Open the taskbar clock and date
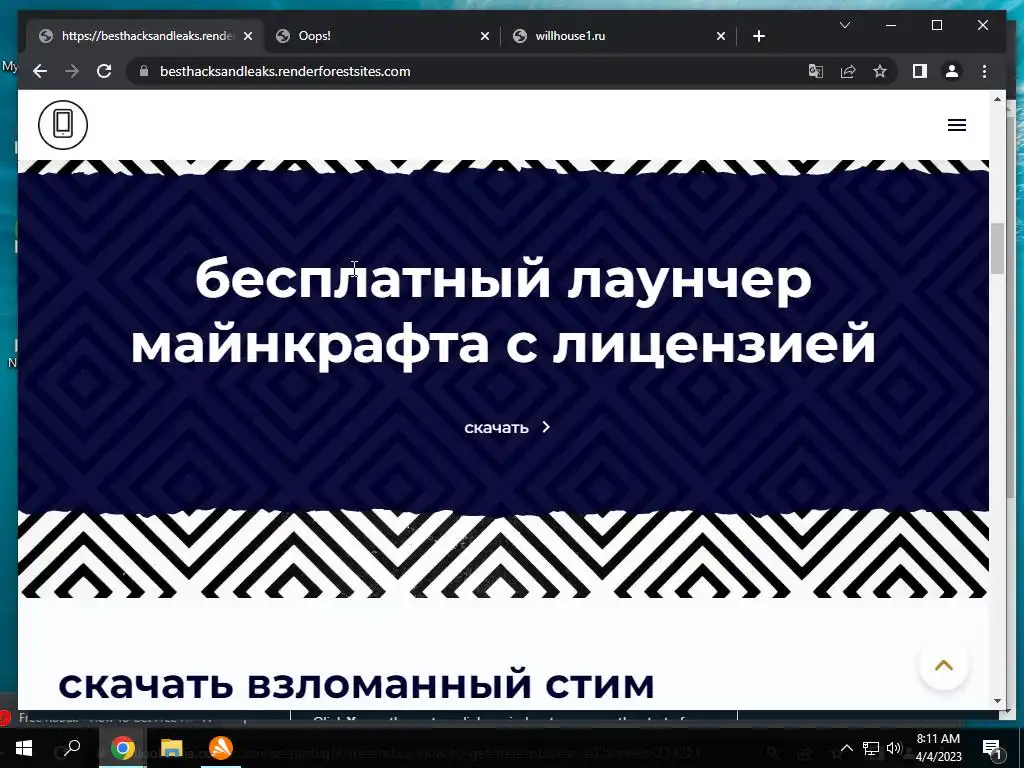Screen dimensions: 1024x768 (x=938, y=748)
